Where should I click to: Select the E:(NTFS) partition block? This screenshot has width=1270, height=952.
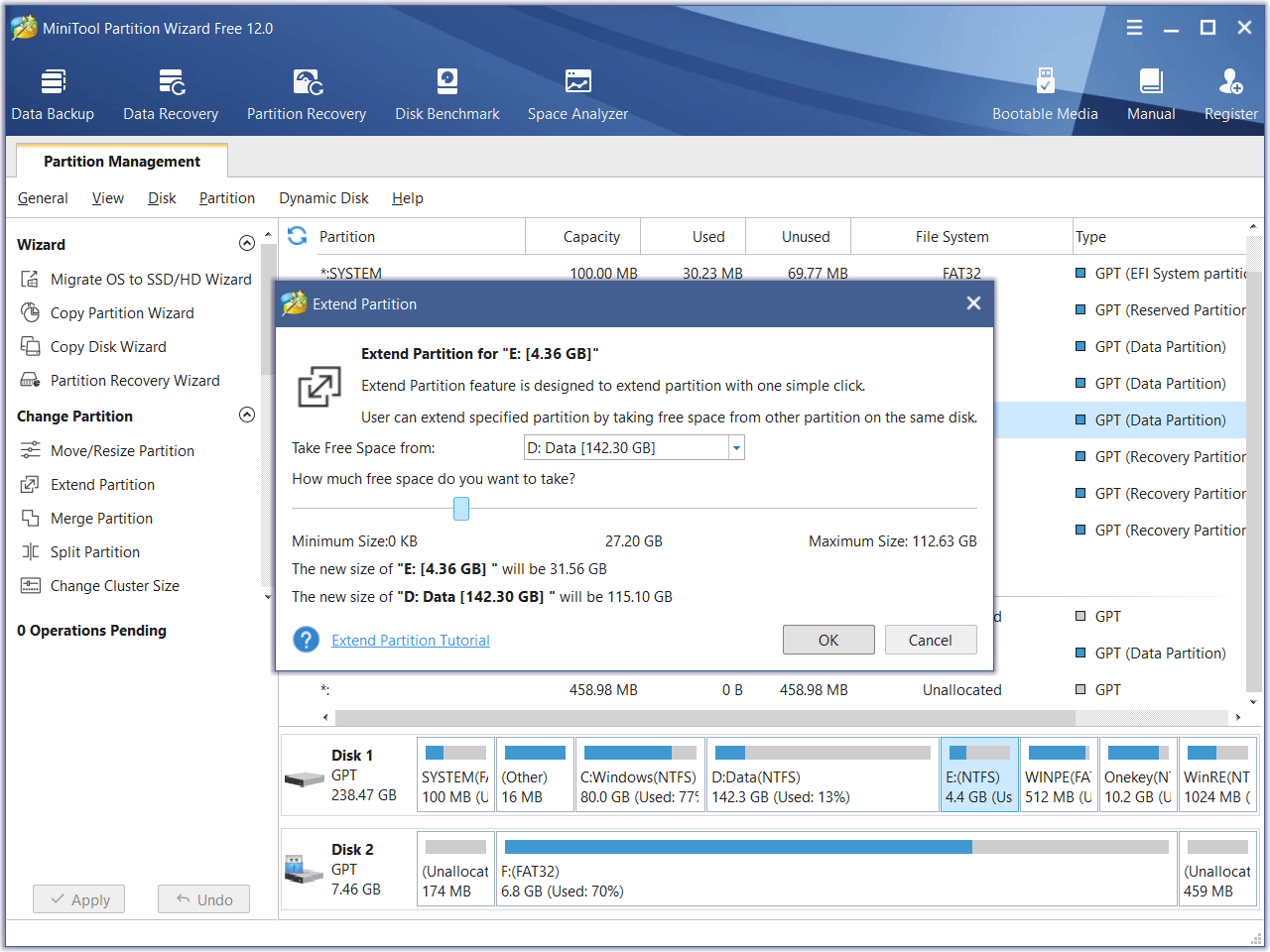click(979, 774)
